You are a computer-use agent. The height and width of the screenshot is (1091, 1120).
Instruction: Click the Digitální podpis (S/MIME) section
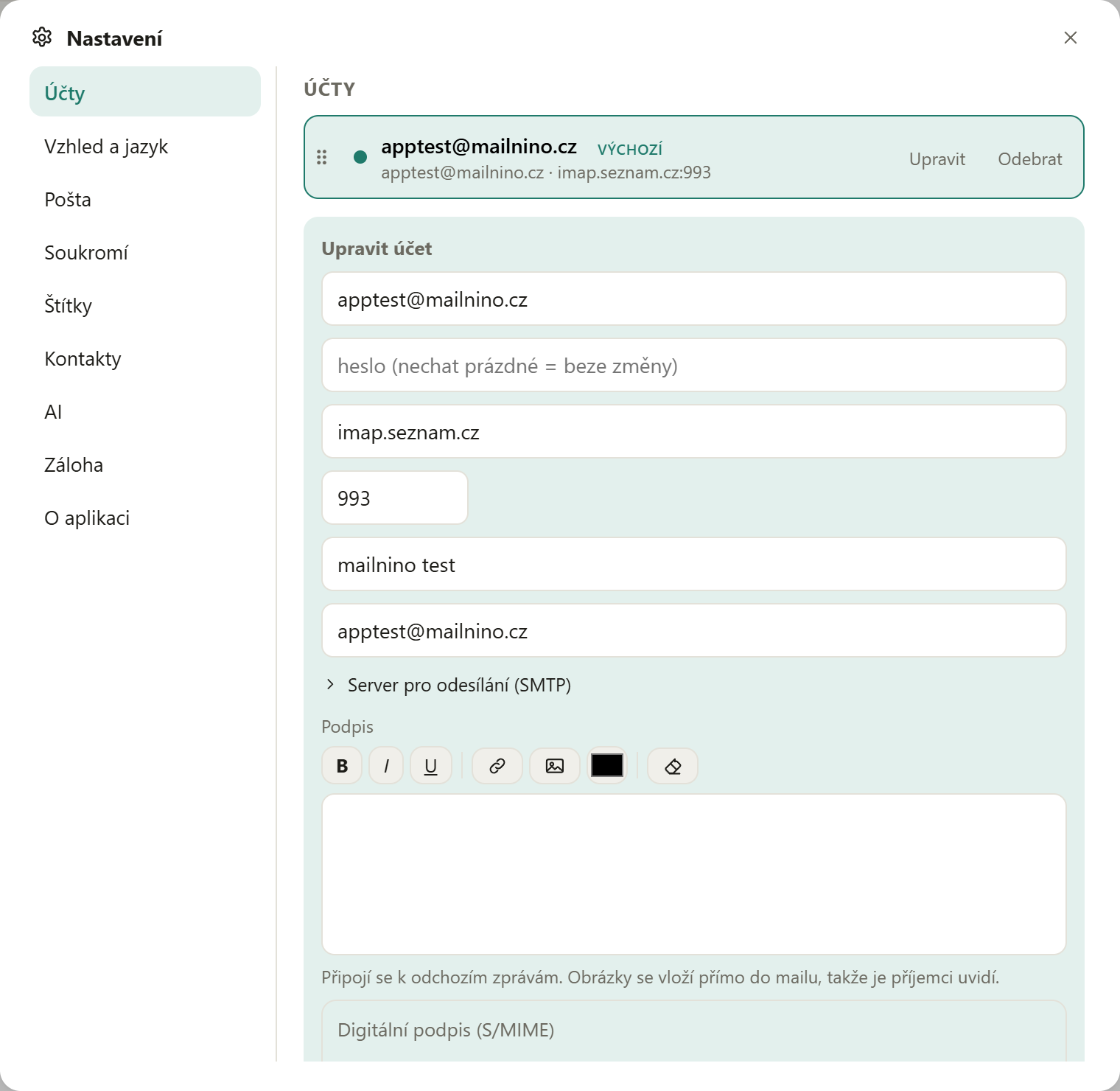coord(694,1031)
